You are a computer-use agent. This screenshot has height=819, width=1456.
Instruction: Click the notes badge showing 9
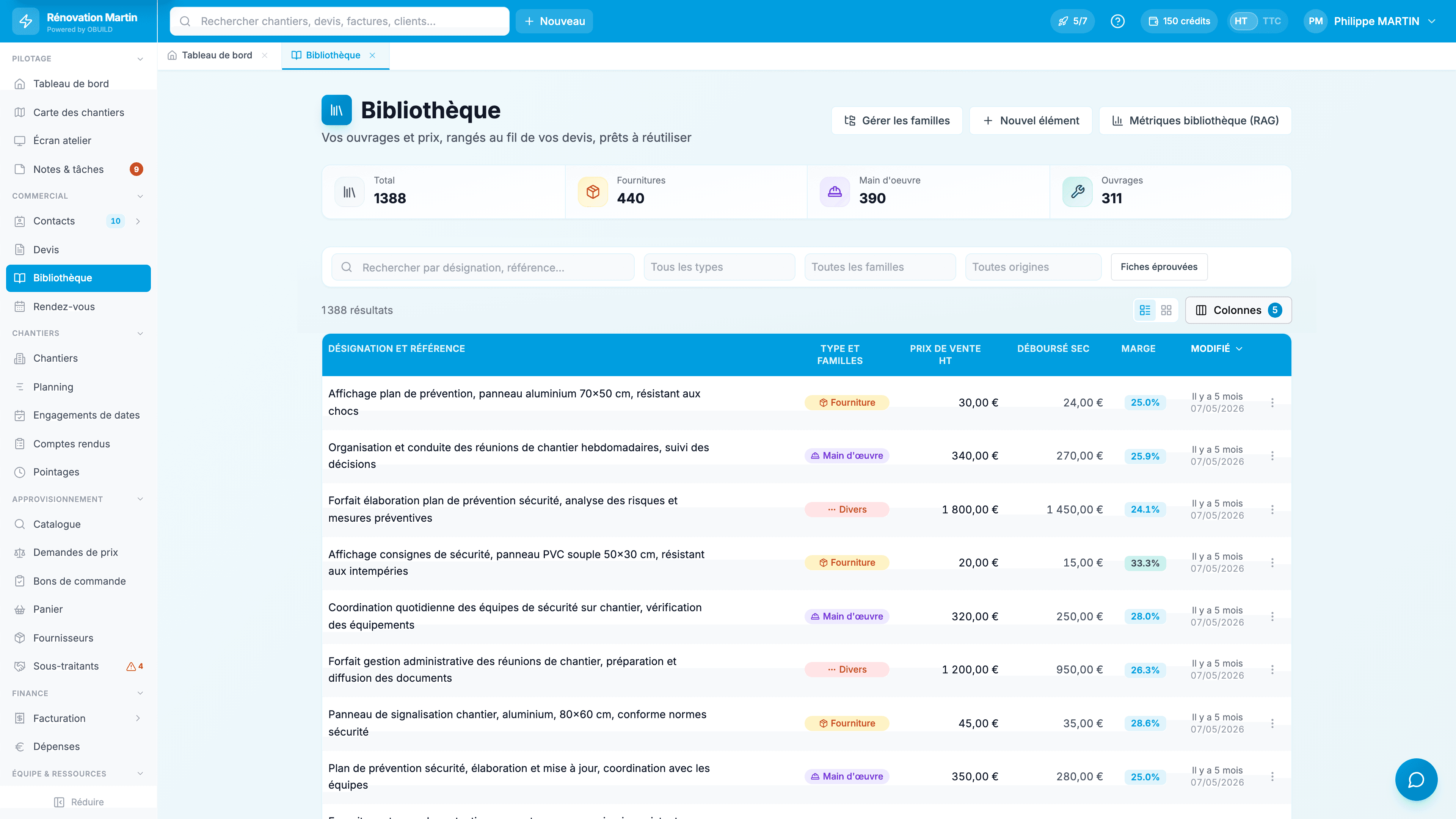coord(136,169)
